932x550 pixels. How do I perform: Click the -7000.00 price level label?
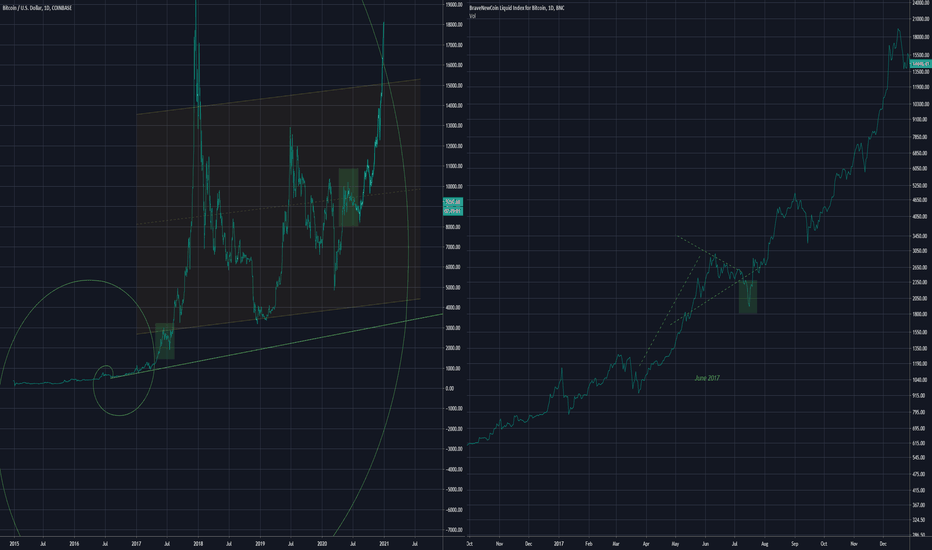point(454,530)
